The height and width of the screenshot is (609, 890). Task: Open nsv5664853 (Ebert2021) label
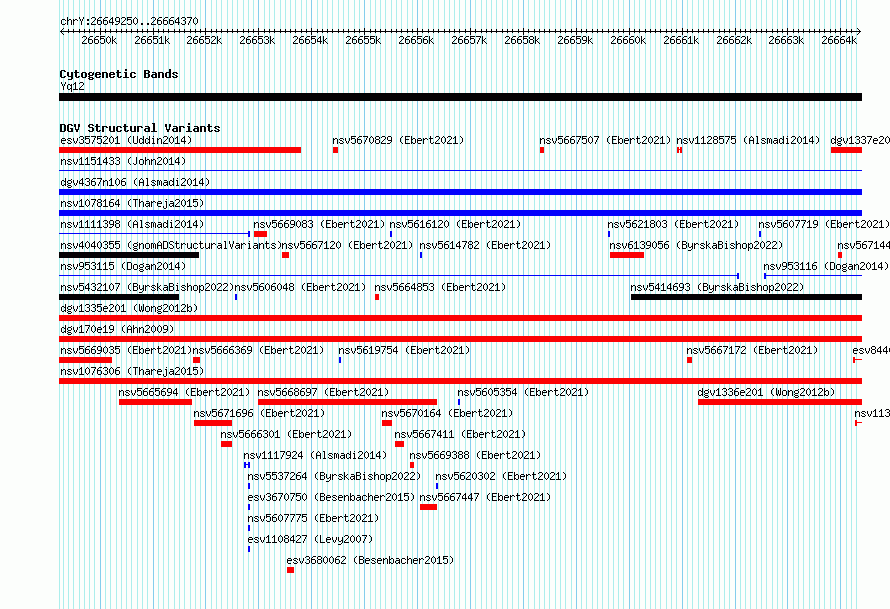tap(440, 287)
